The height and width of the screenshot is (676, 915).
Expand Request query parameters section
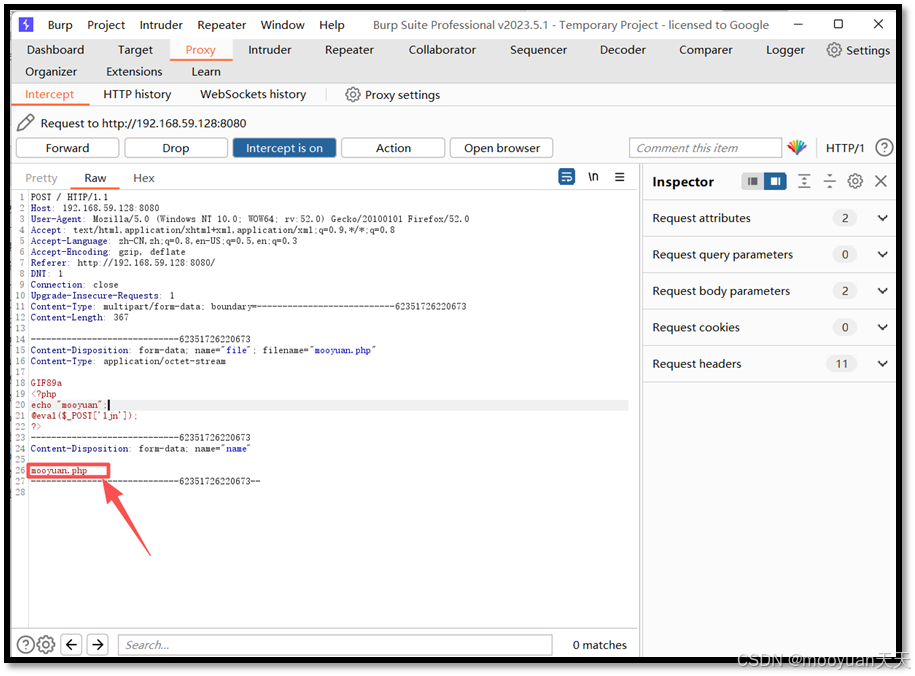click(769, 255)
